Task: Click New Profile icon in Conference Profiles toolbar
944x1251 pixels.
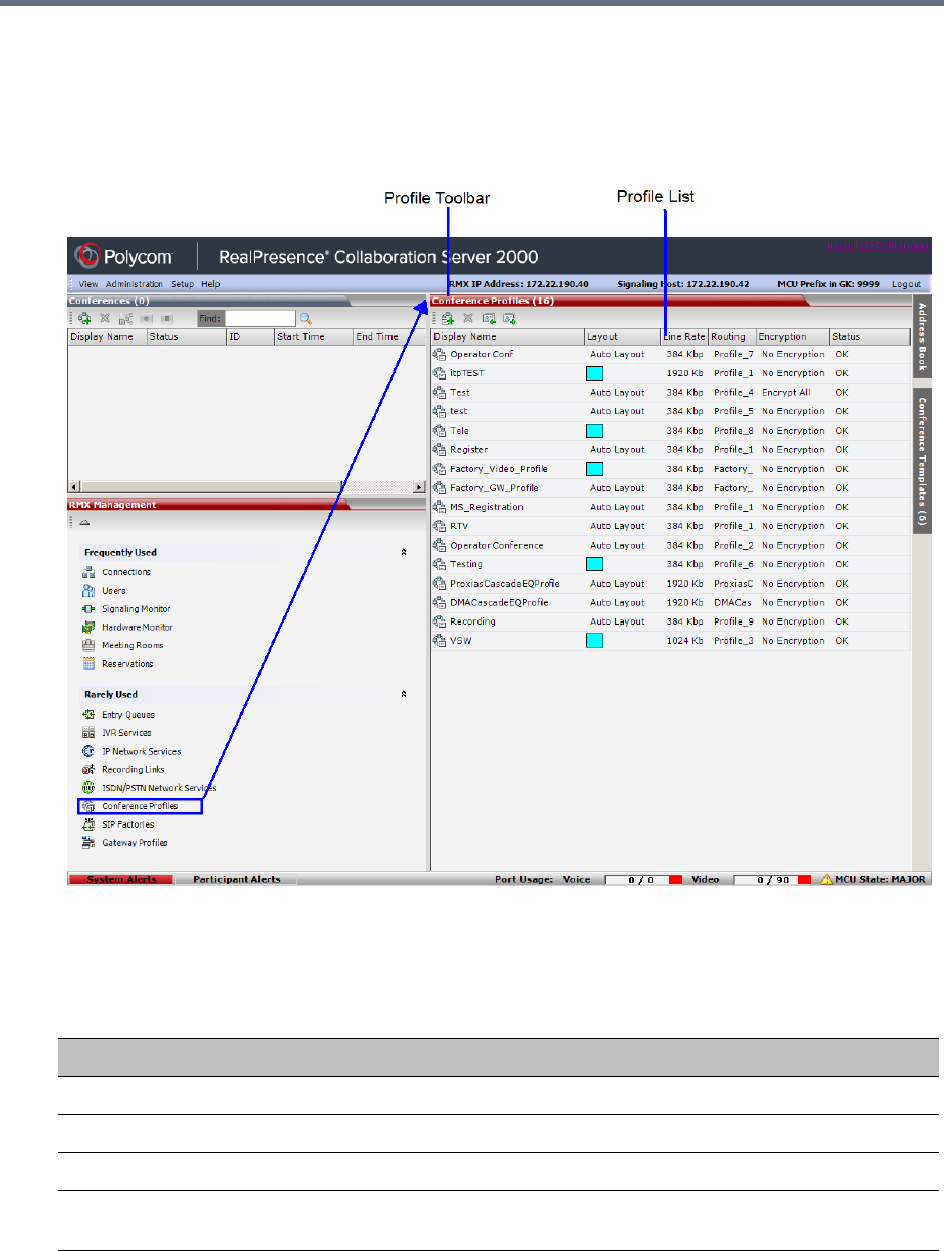Action: click(x=448, y=318)
